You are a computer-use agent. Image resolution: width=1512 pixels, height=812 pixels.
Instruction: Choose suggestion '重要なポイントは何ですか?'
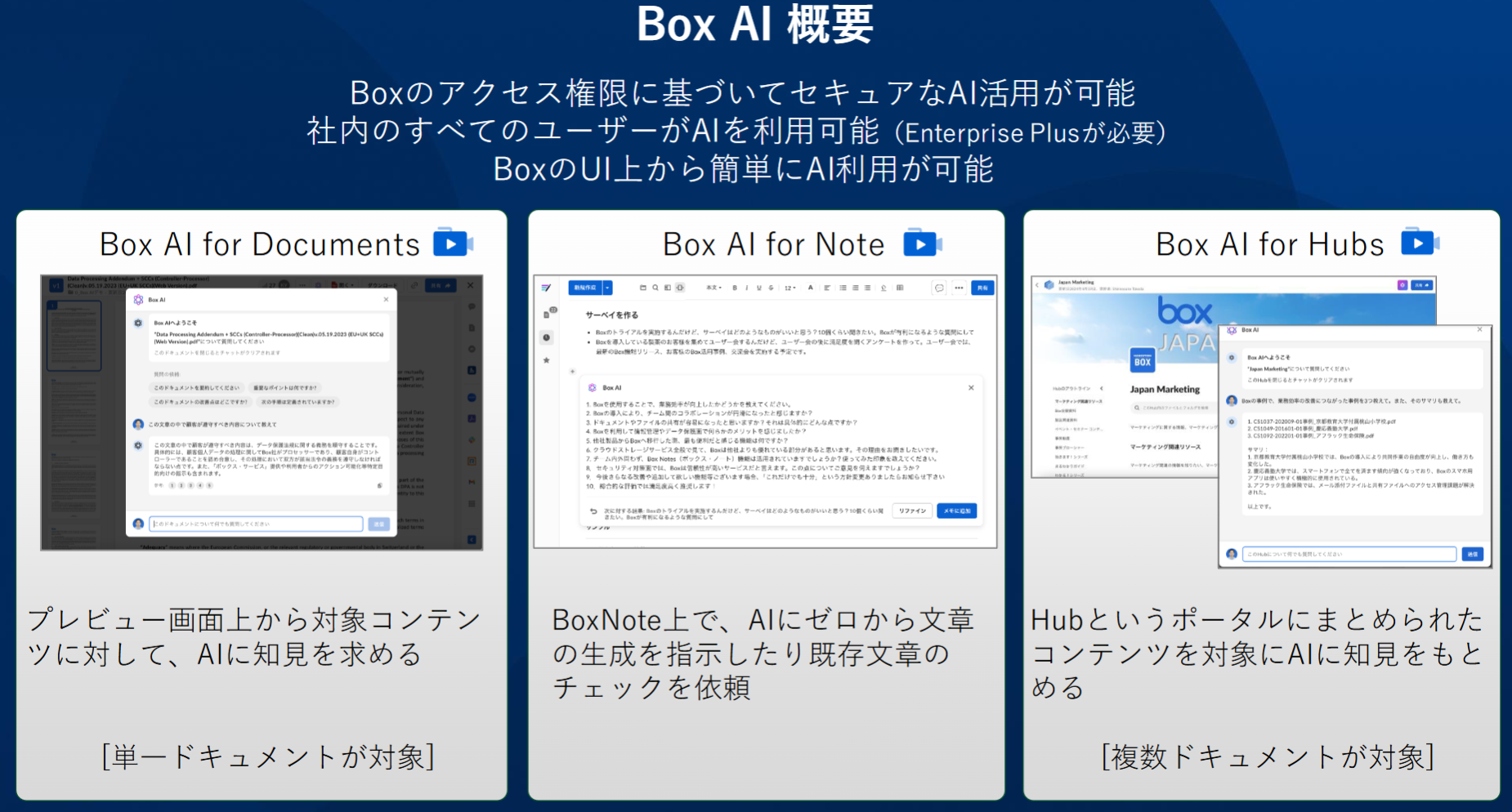click(x=285, y=388)
